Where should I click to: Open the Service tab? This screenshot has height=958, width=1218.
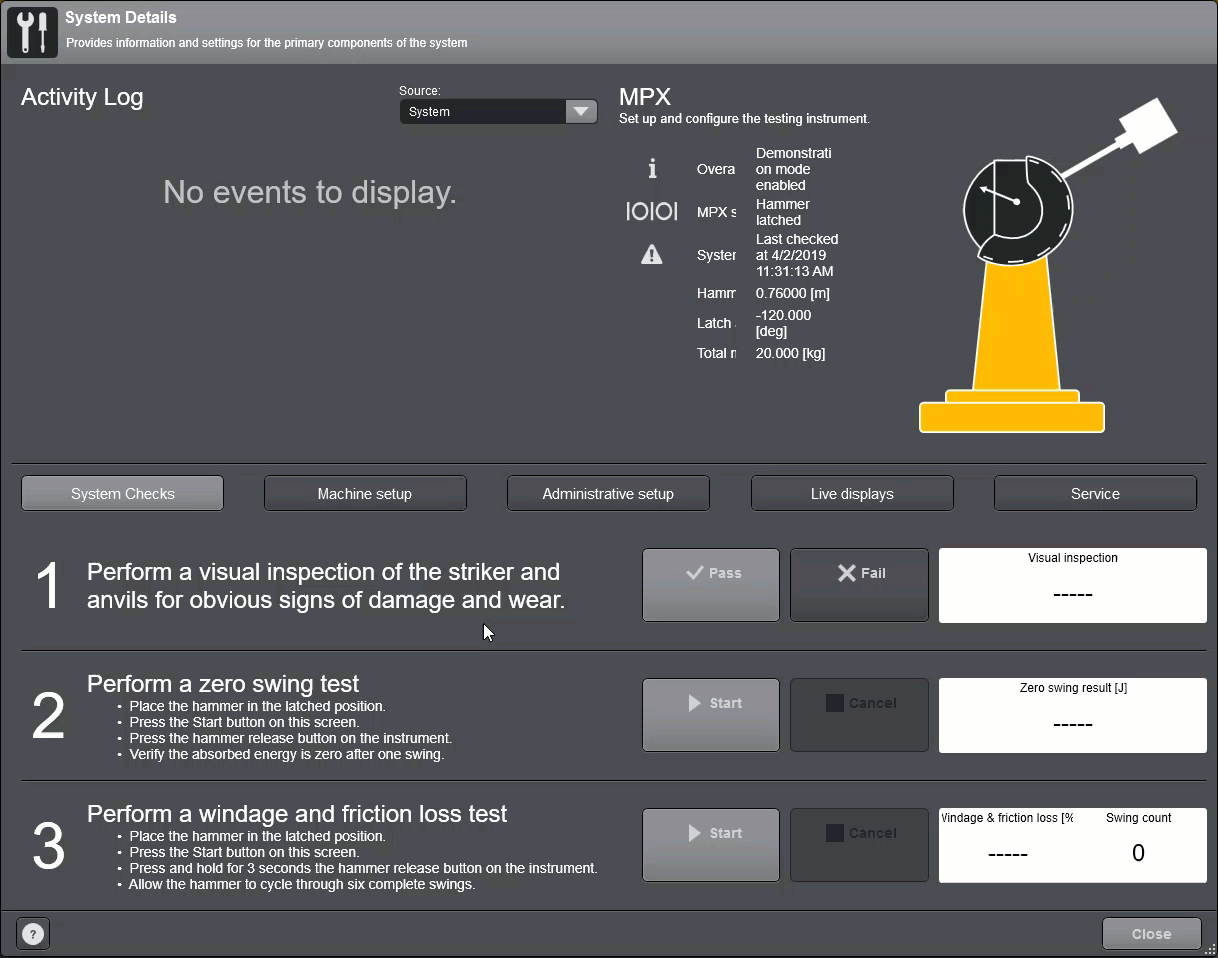click(1095, 493)
